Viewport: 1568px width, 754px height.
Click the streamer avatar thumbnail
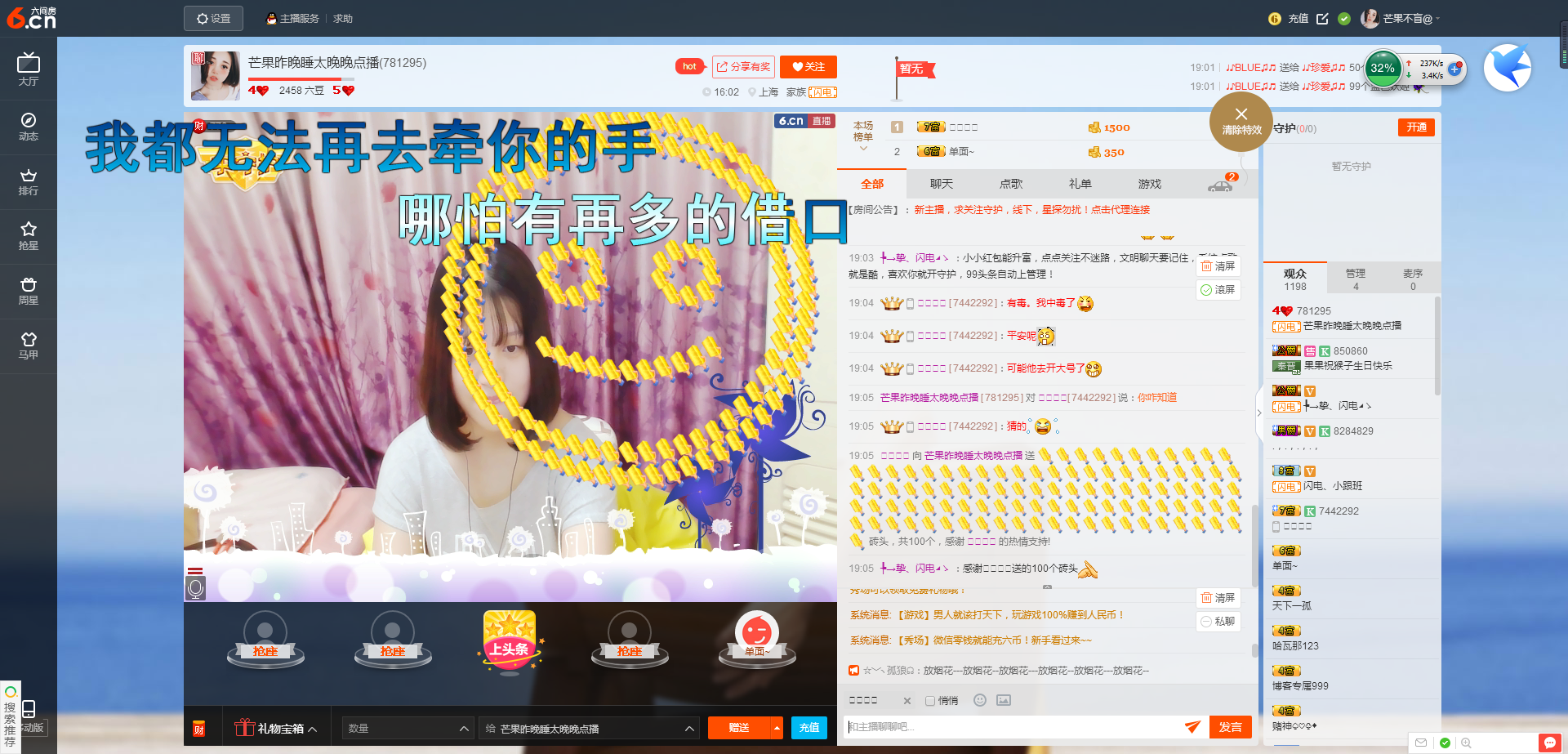[216, 76]
